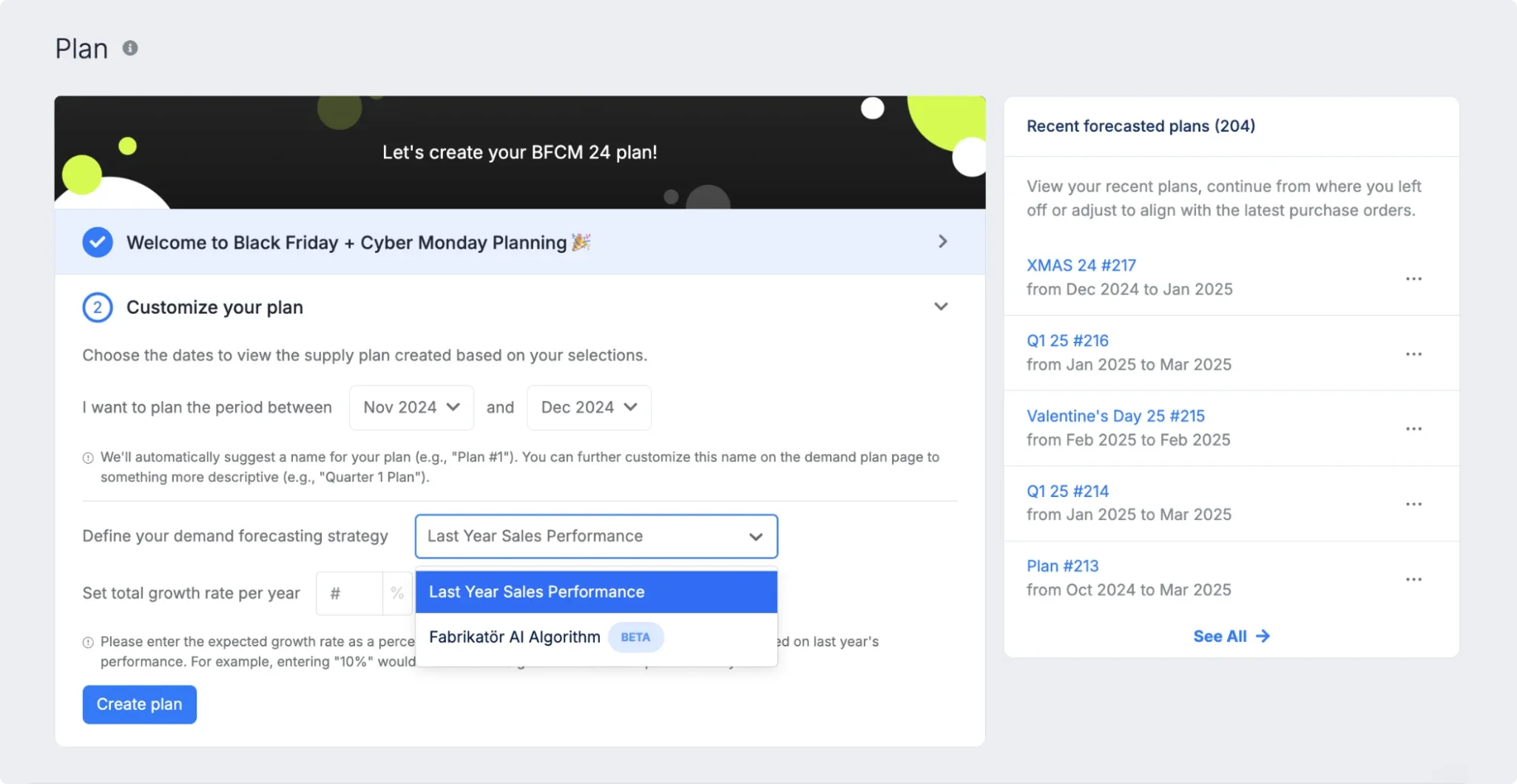1517x784 pixels.
Task: Click the info icon next to Plan
Action: coord(130,48)
